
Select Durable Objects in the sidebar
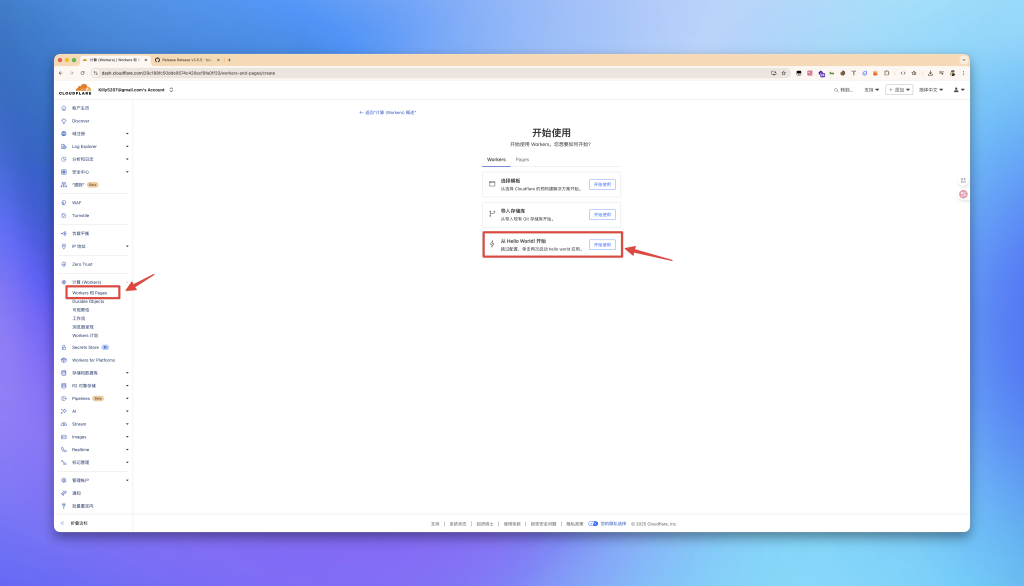pyautogui.click(x=88, y=301)
